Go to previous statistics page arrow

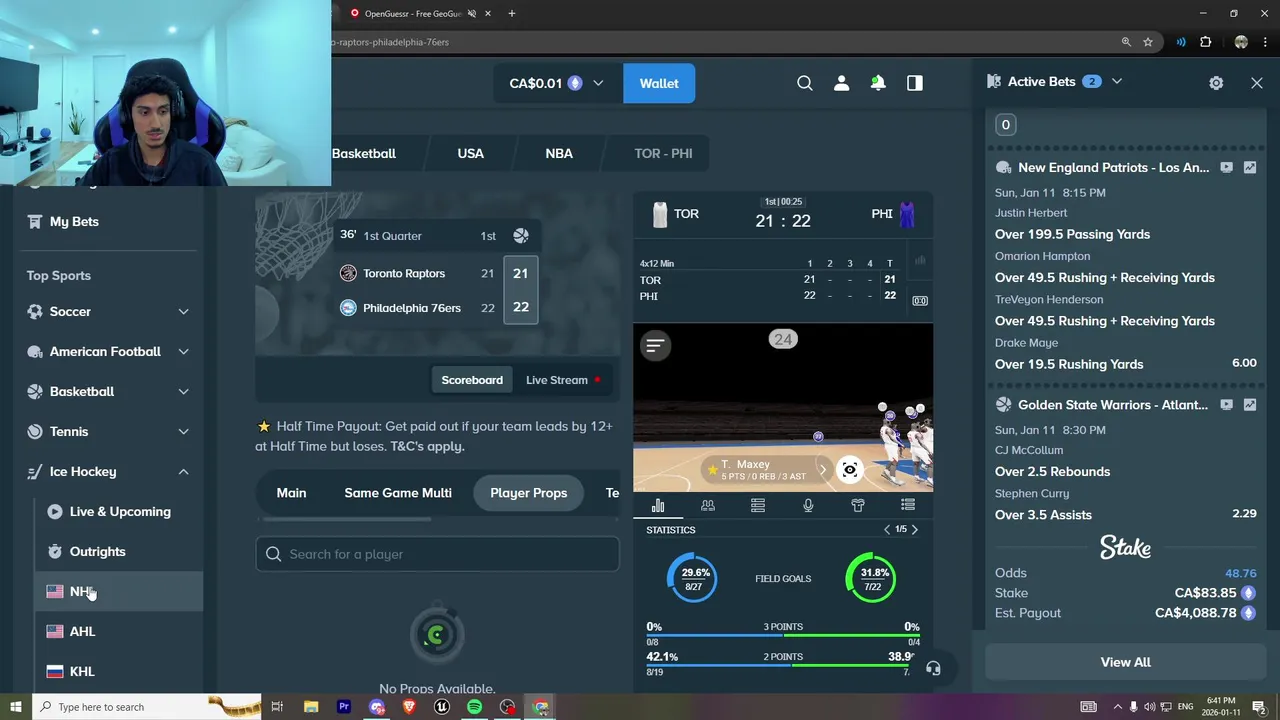pos(886,530)
